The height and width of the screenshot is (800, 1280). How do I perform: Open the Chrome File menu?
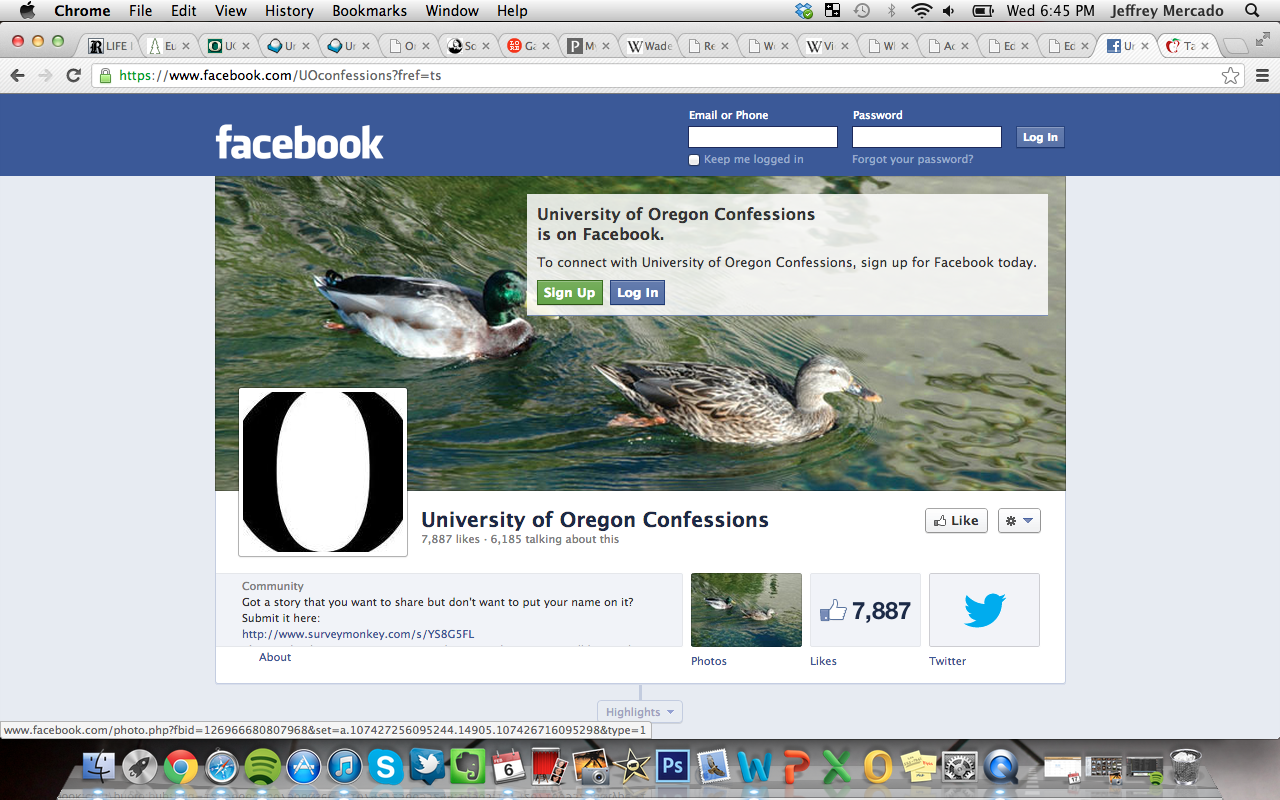click(140, 11)
